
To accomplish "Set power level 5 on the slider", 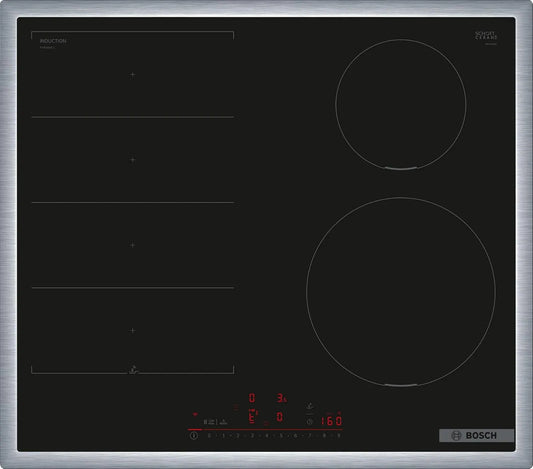I will coord(281,435).
